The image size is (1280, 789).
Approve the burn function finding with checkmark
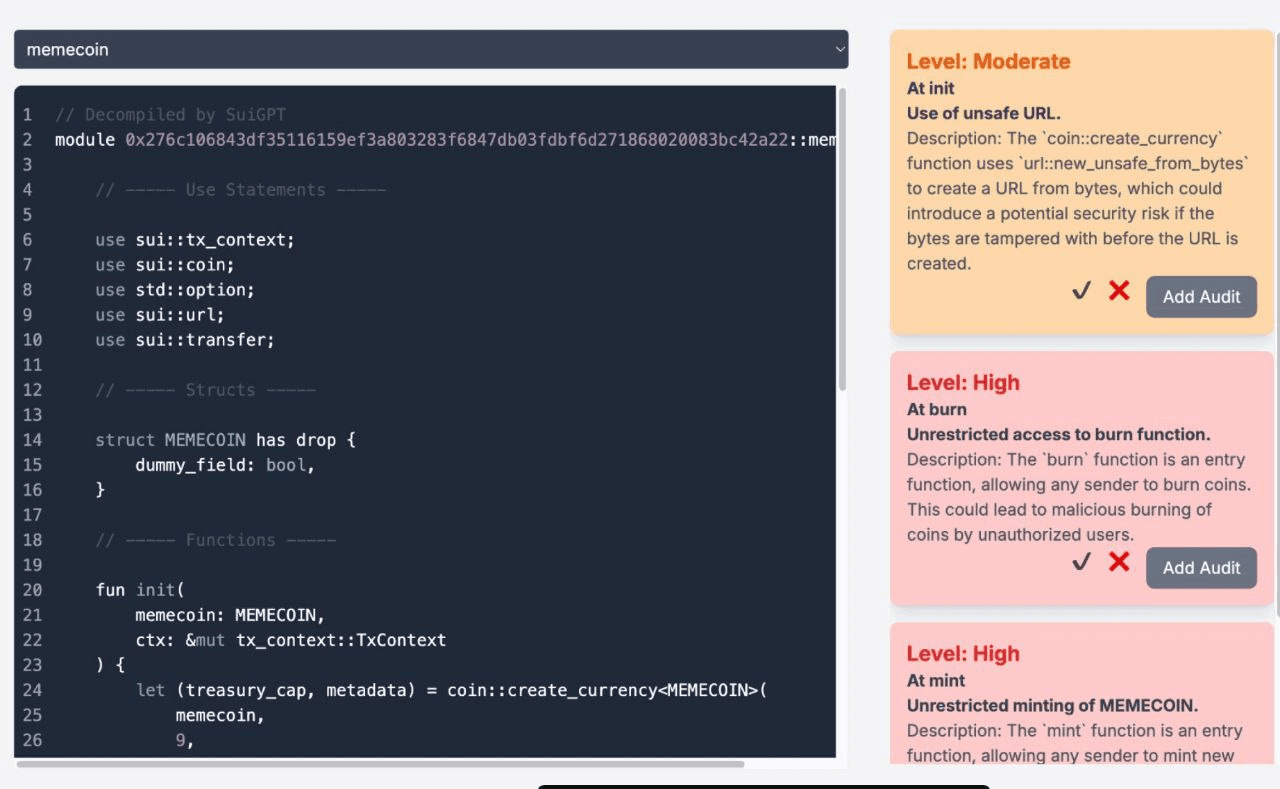click(x=1081, y=562)
